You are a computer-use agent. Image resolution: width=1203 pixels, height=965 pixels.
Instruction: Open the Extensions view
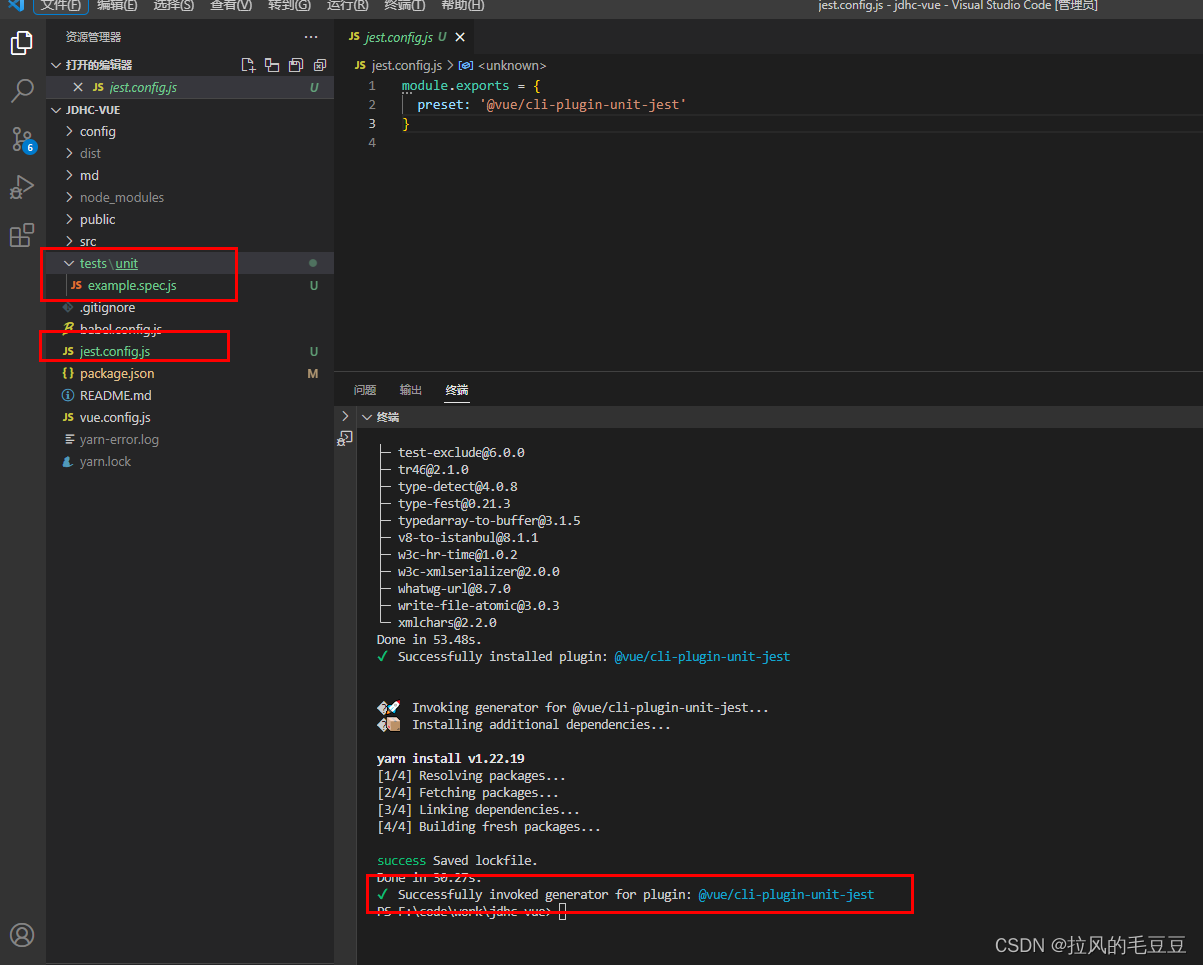pos(22,236)
